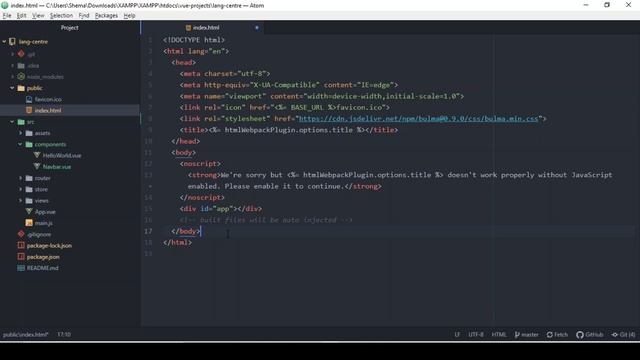Click the main.js JavaScript icon
This screenshot has width=640, height=360.
[x=29, y=223]
